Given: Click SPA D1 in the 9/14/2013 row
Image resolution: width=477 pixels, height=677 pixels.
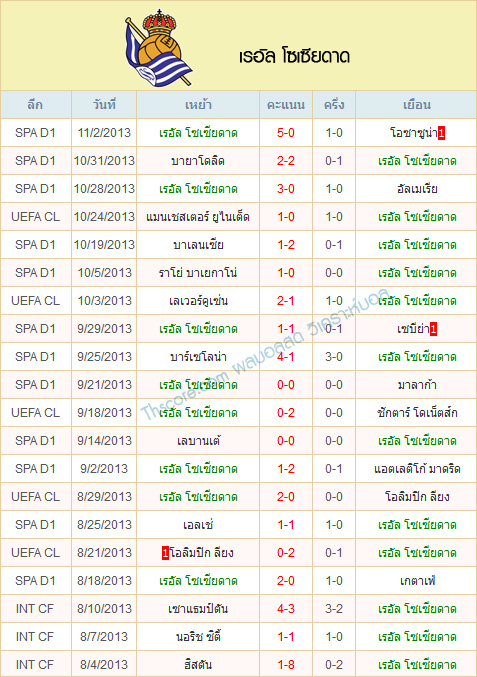Looking at the screenshot, I should point(35,441).
